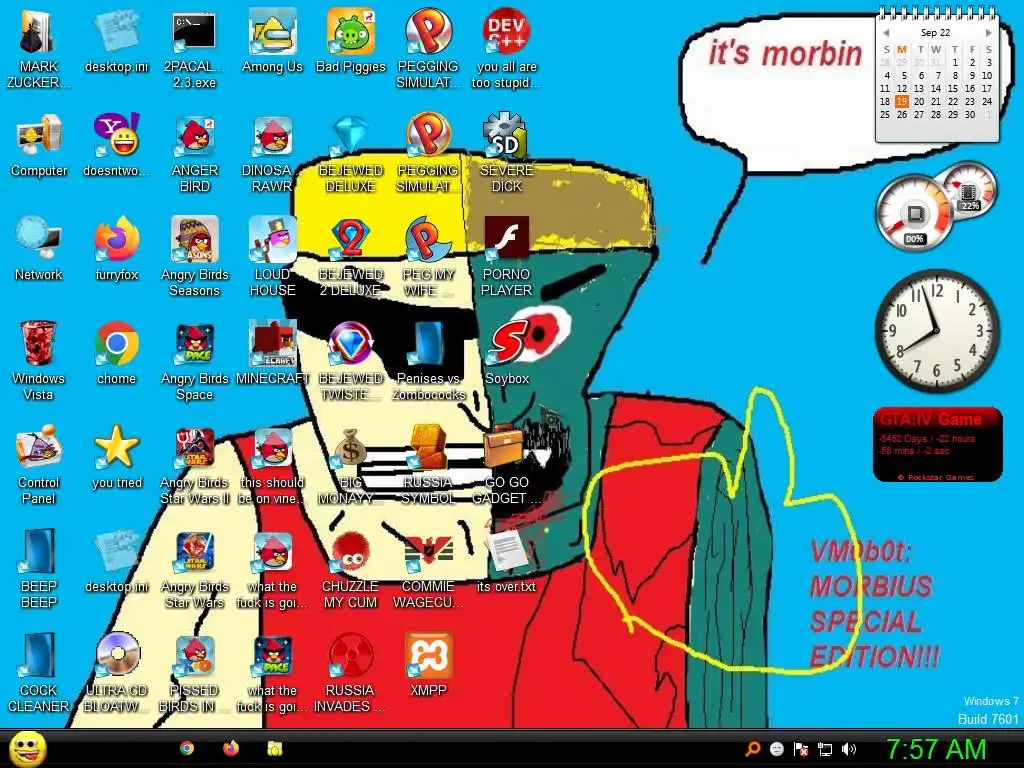Go to next month in calendar gadget
The height and width of the screenshot is (768, 1024).
tap(988, 33)
